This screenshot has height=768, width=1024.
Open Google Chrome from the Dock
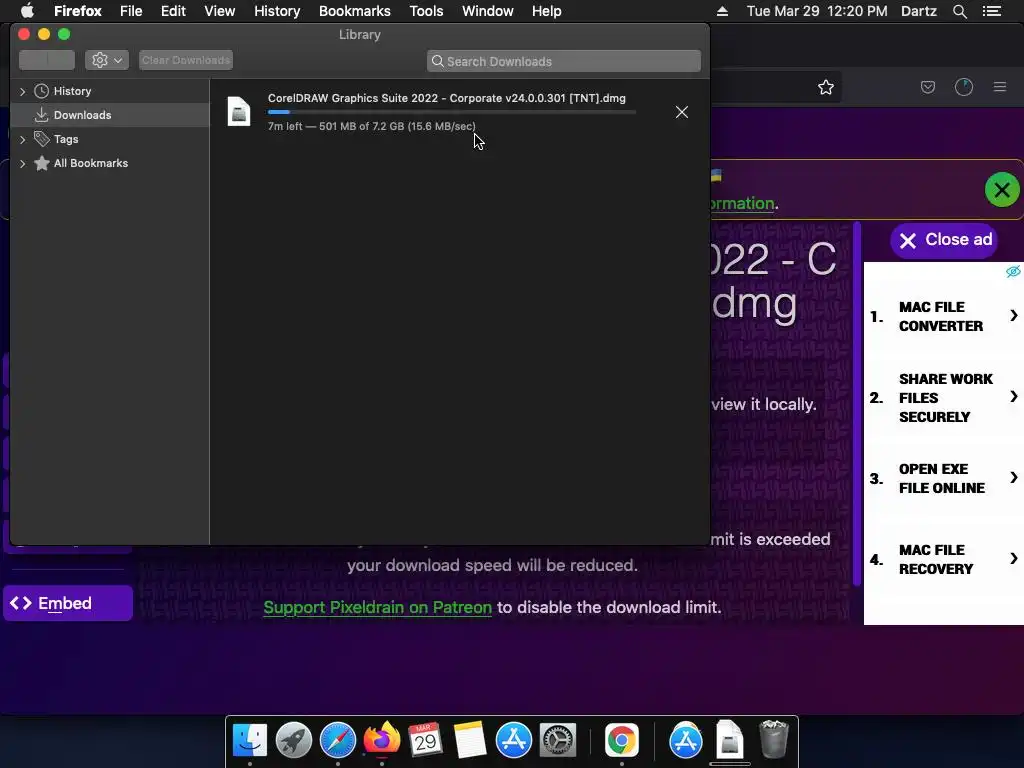tap(622, 741)
